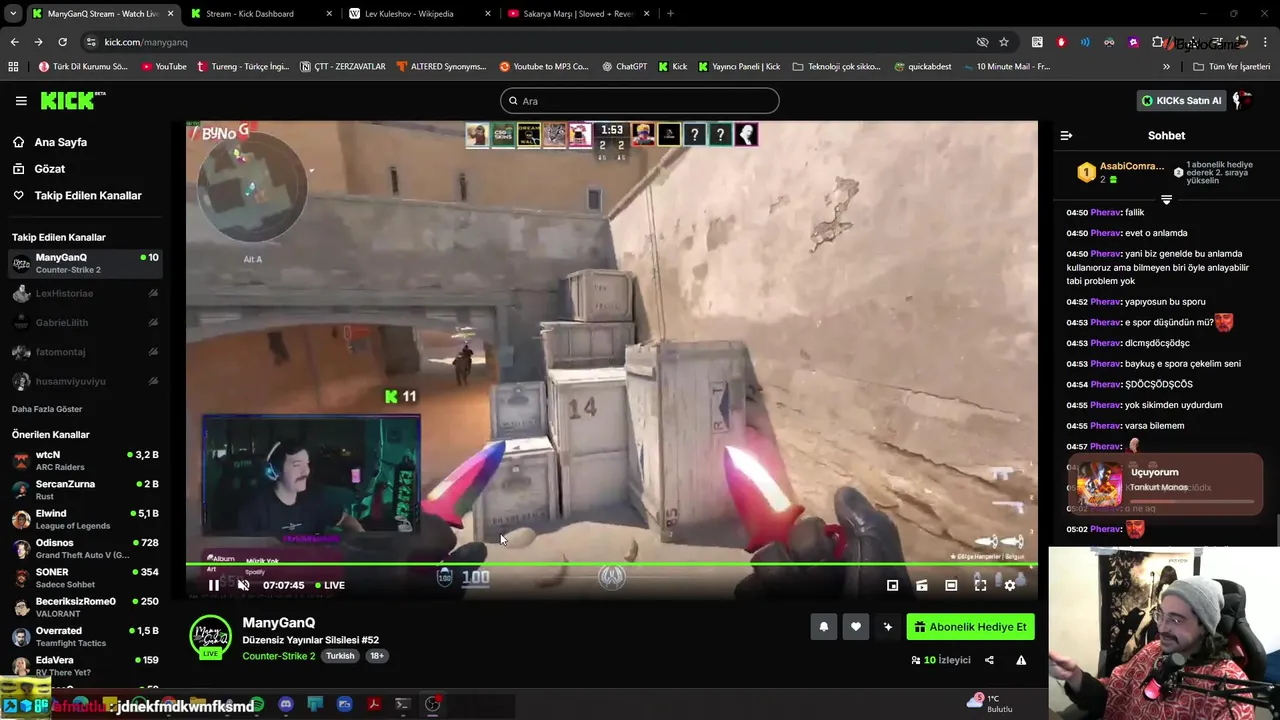Click the sparkle subscribe icon button

click(x=887, y=627)
